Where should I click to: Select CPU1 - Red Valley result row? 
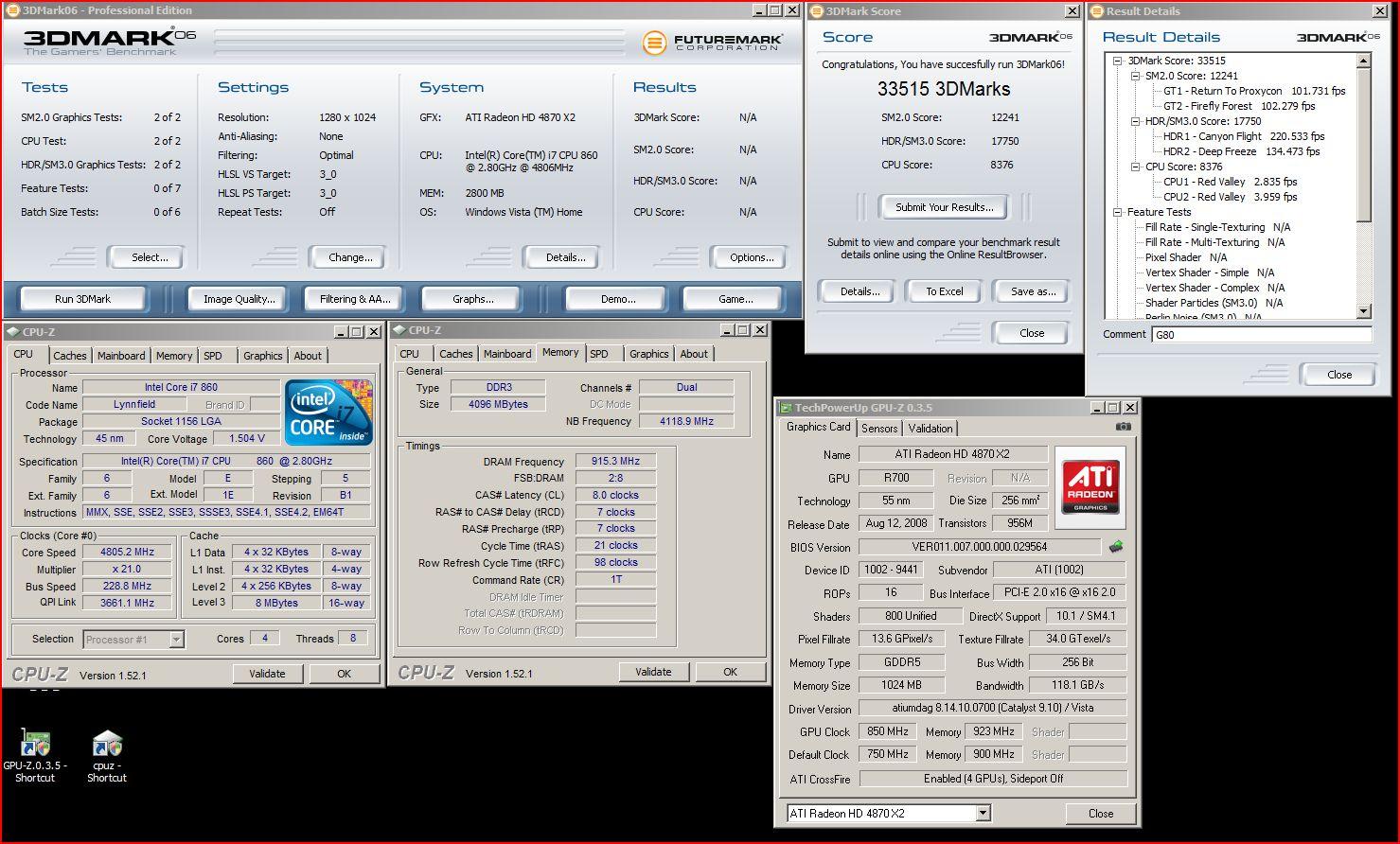[x=1230, y=182]
